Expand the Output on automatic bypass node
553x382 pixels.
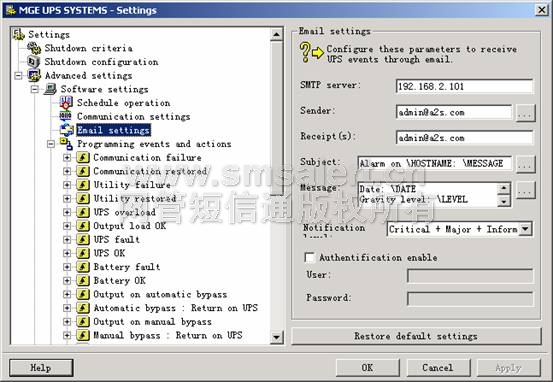[x=67, y=295]
